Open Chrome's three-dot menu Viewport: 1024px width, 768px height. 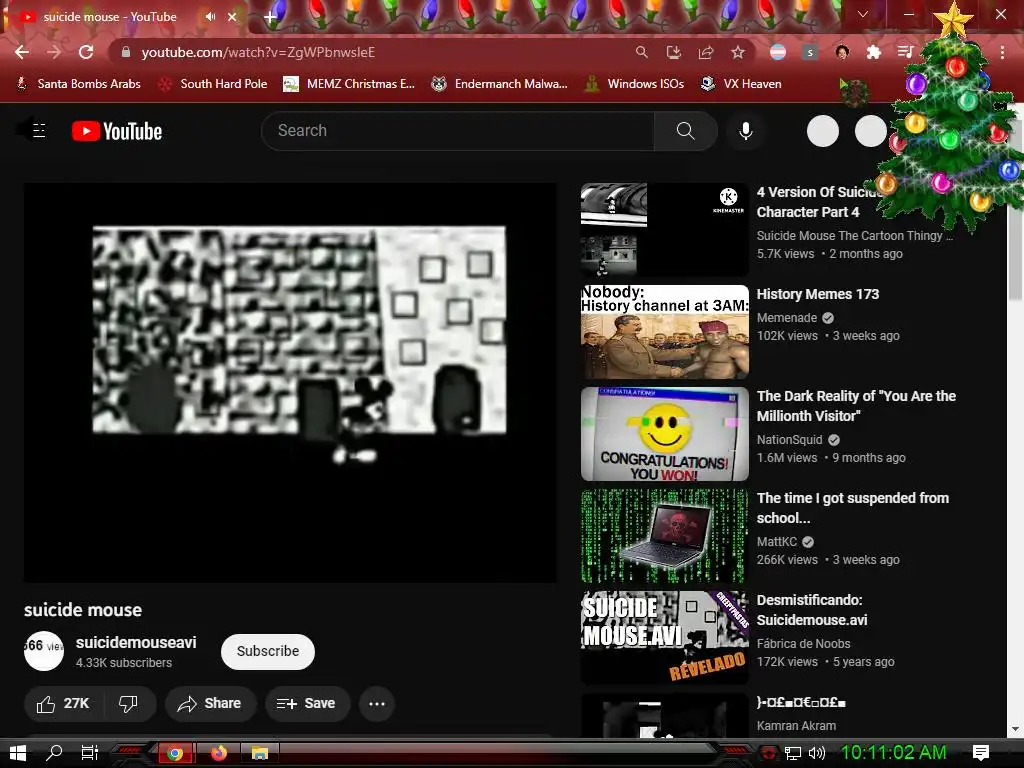click(x=1002, y=52)
